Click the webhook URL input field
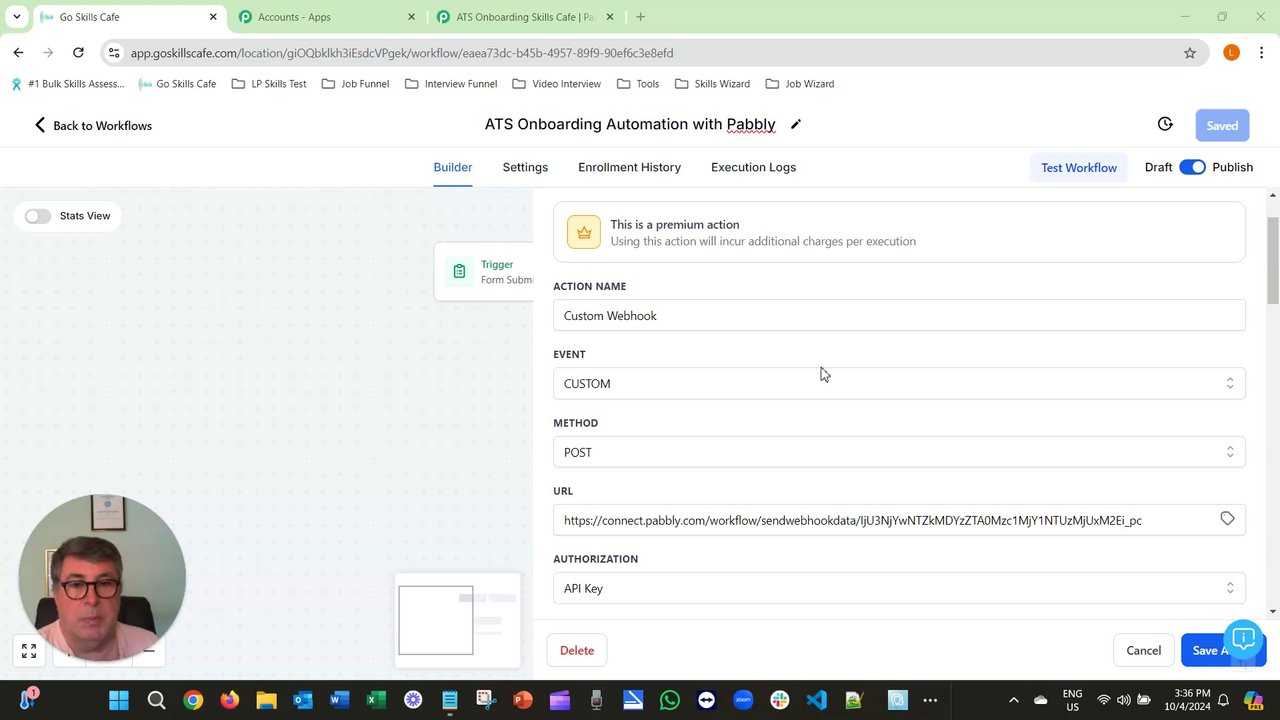This screenshot has height=720, width=1280. tap(899, 520)
